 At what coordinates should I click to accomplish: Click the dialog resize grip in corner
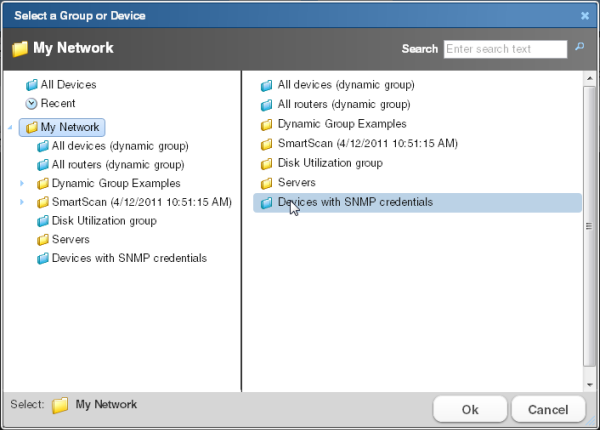point(592,422)
